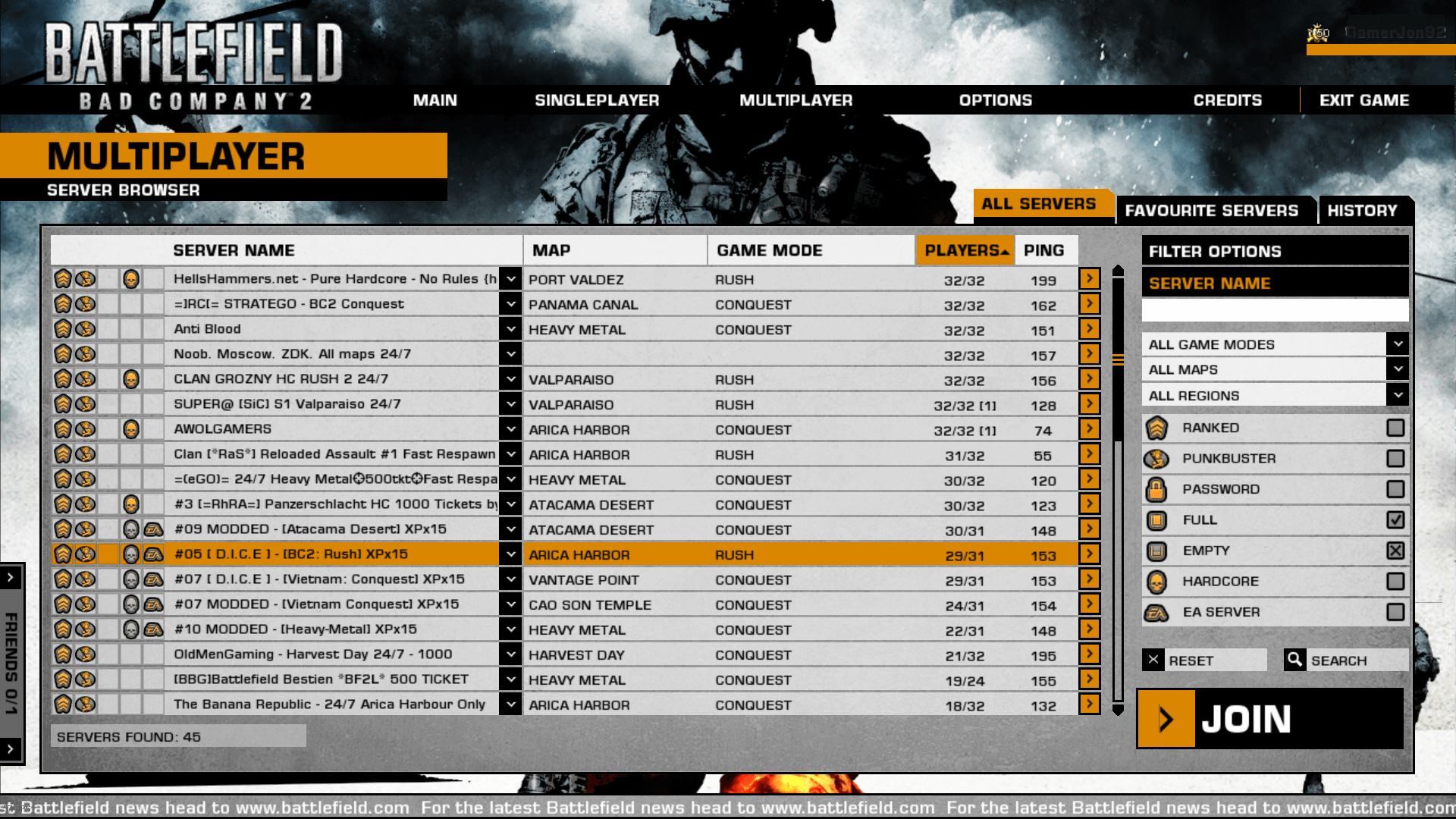Click the Reset X icon

point(1153,660)
